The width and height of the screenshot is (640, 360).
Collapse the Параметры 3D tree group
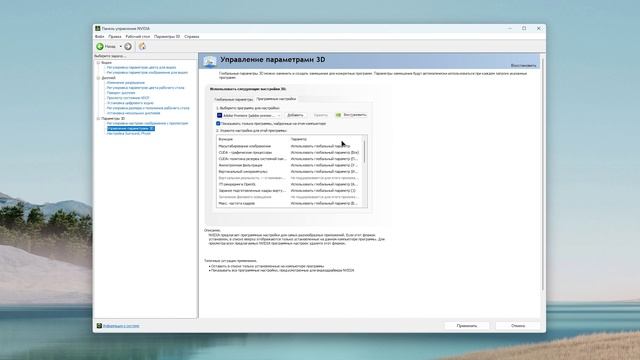coord(98,118)
